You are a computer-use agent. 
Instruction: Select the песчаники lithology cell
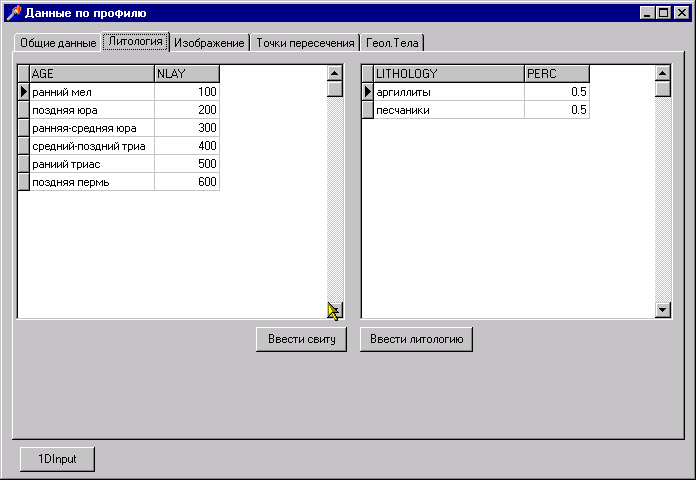point(448,110)
